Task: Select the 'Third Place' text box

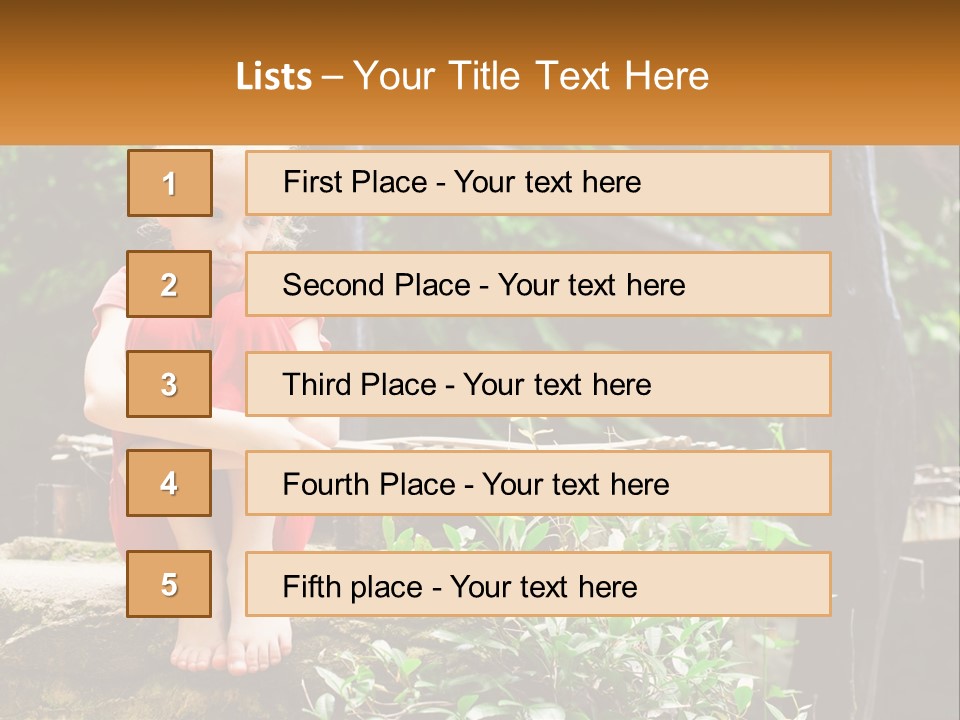Action: point(538,384)
